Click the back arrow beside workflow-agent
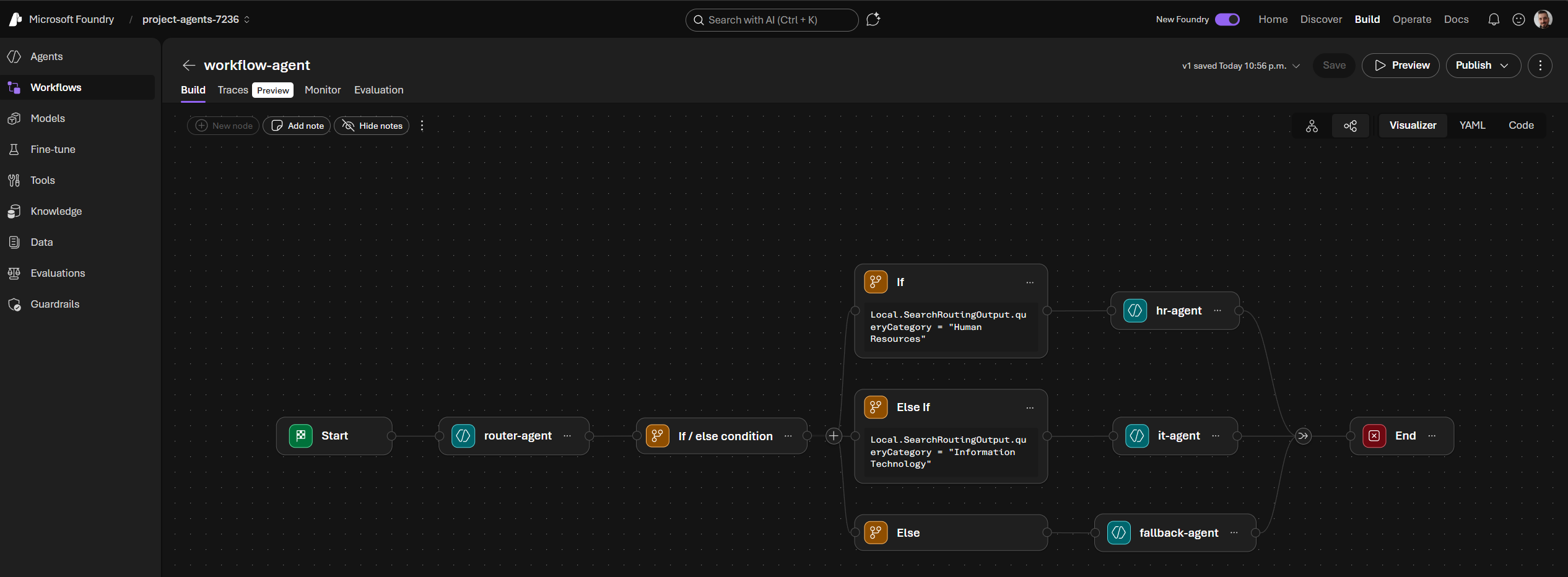 point(189,66)
